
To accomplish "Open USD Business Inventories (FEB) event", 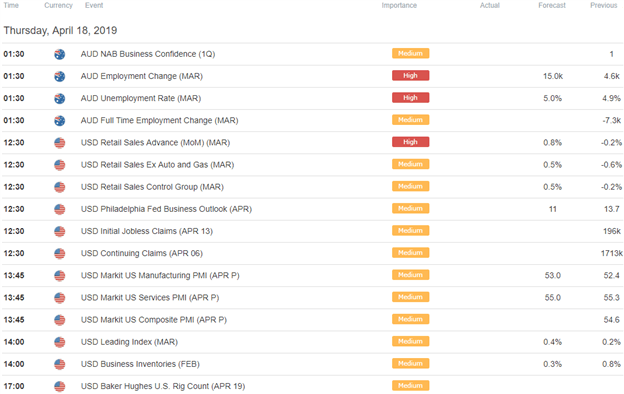I will (140, 364).
